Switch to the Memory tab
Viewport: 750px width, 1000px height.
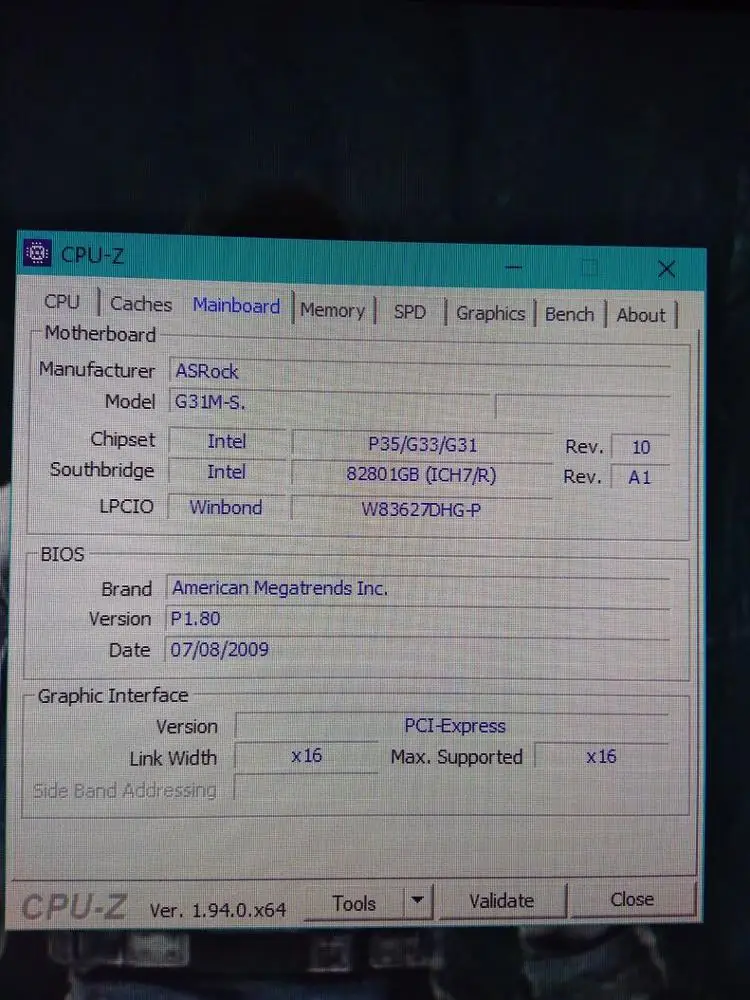[x=332, y=311]
